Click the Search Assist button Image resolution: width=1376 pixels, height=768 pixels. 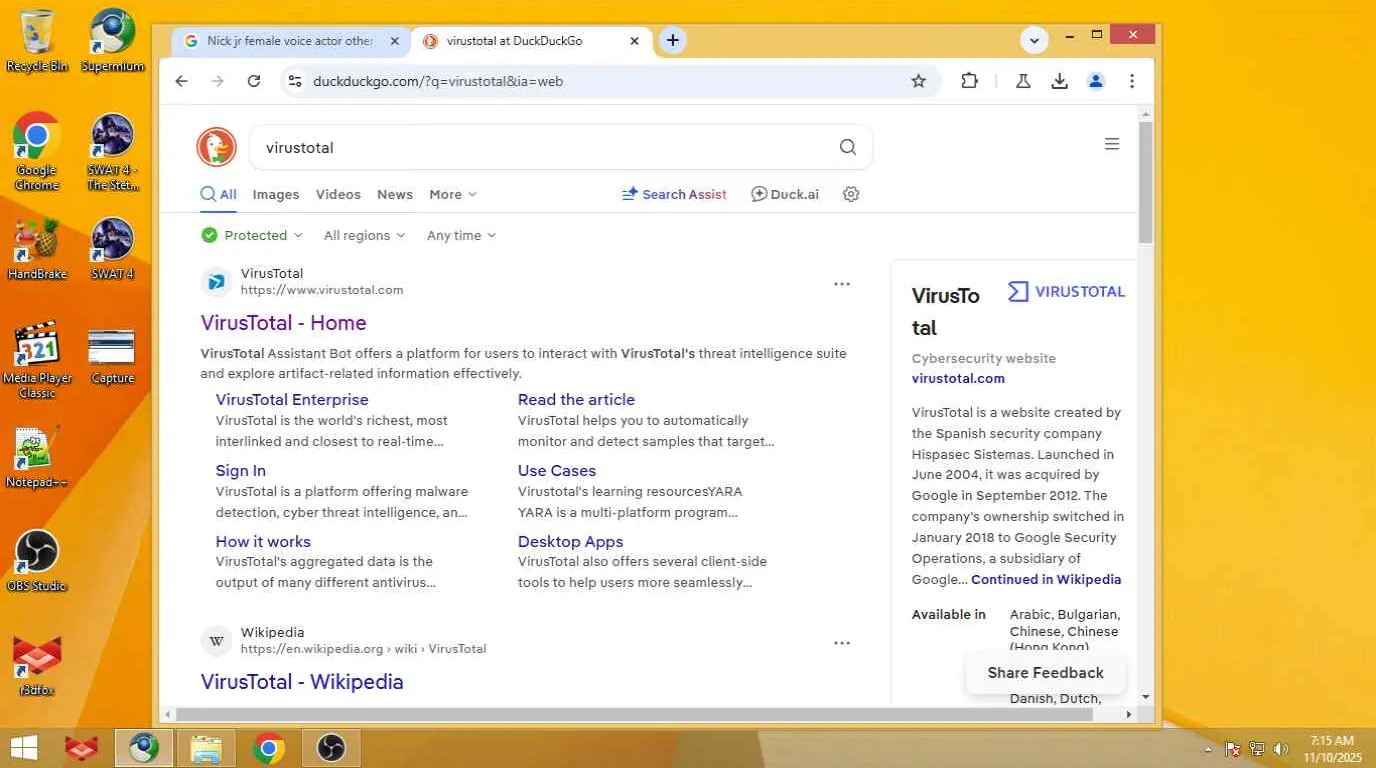click(674, 194)
